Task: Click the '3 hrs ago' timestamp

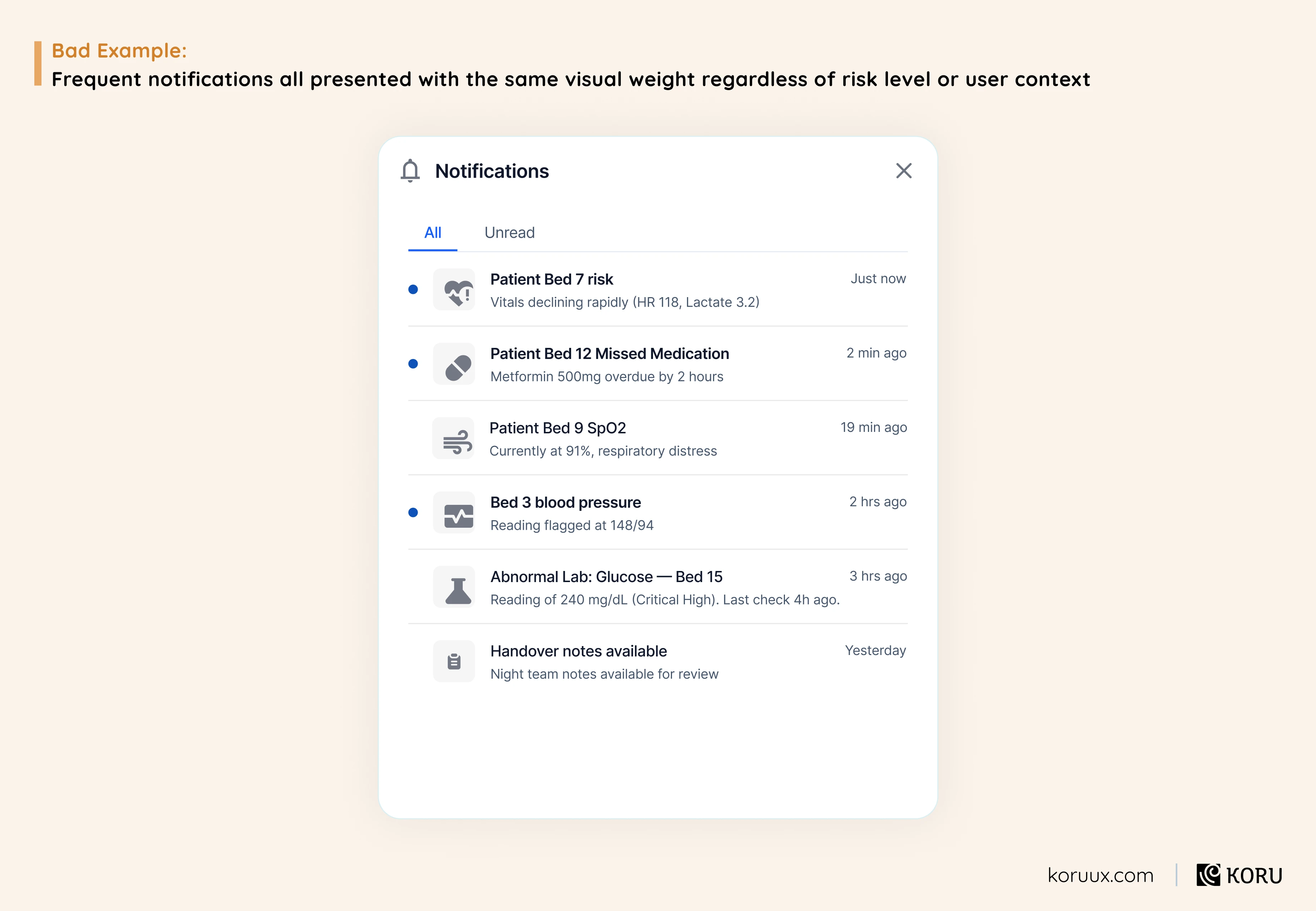Action: click(x=878, y=576)
